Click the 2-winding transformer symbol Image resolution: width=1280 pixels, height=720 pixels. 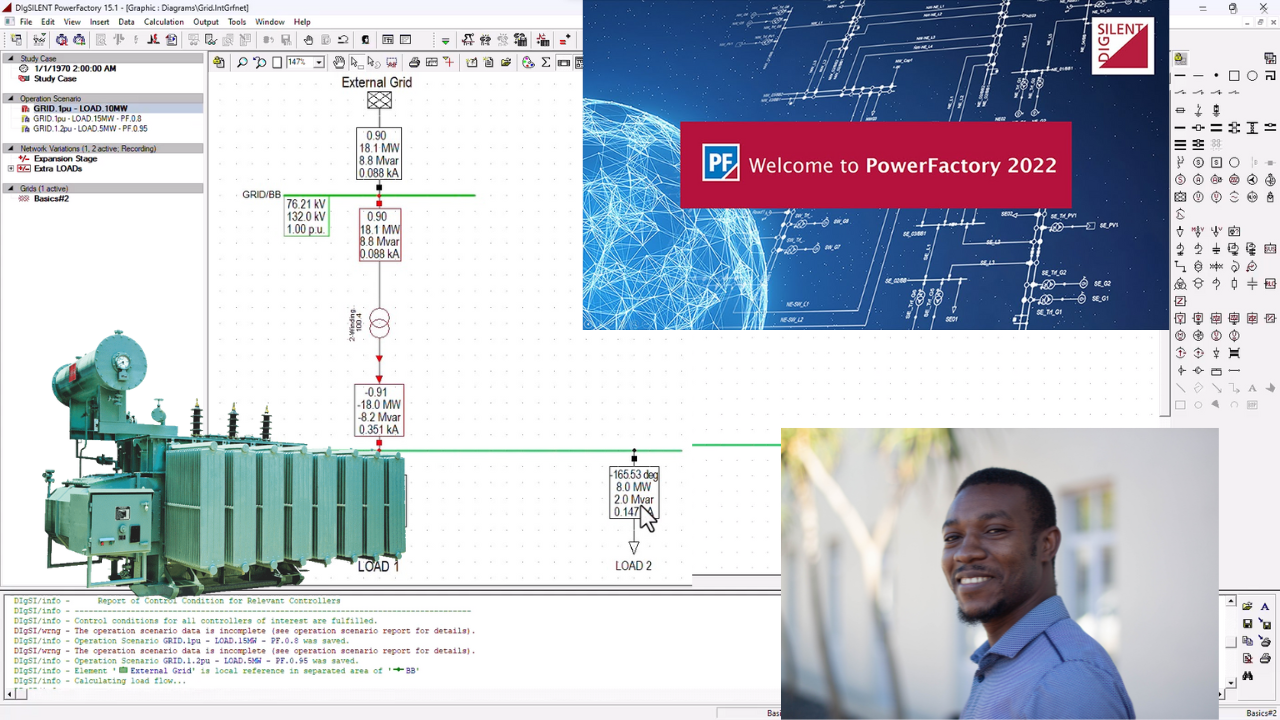pyautogui.click(x=379, y=323)
